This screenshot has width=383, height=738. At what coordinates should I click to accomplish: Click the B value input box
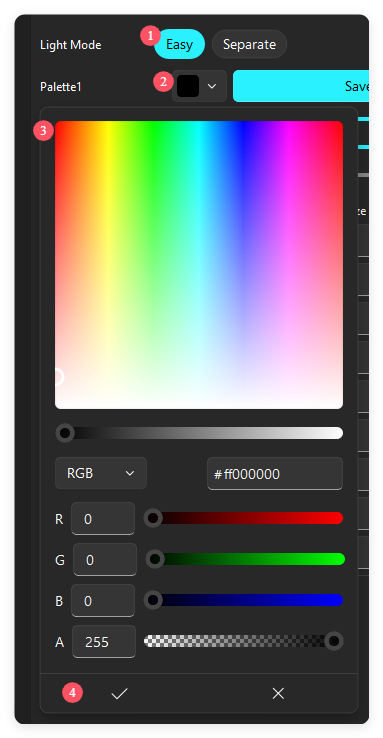point(103,601)
